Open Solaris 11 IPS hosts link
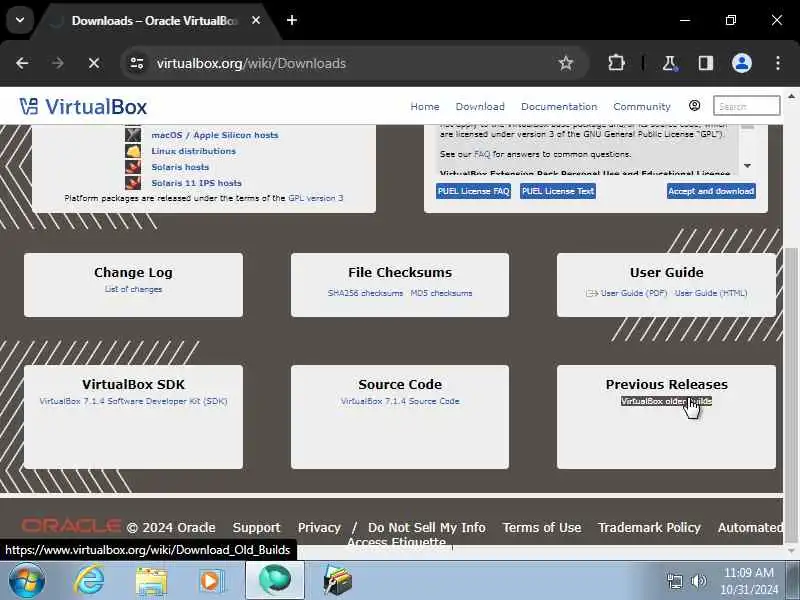This screenshot has width=800, height=600. 196,183
